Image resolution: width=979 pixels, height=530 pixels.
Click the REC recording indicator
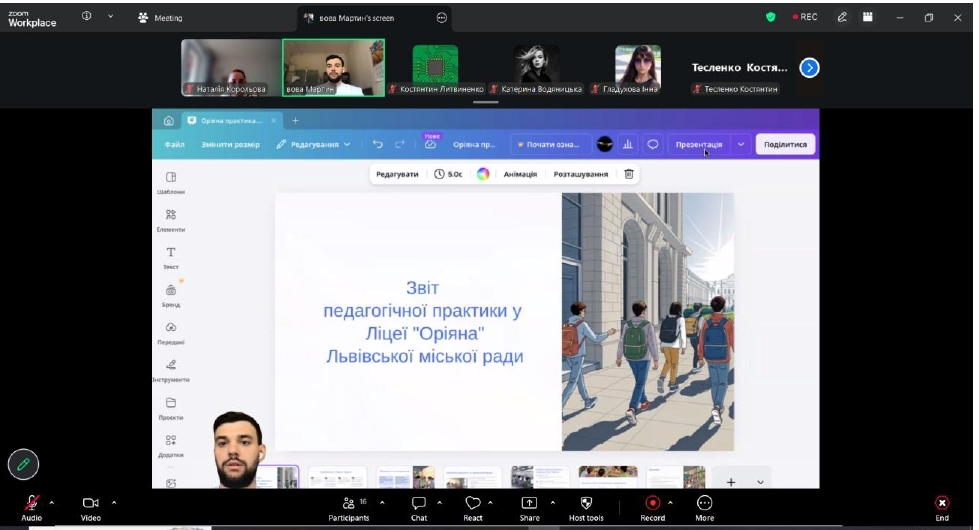pyautogui.click(x=805, y=17)
